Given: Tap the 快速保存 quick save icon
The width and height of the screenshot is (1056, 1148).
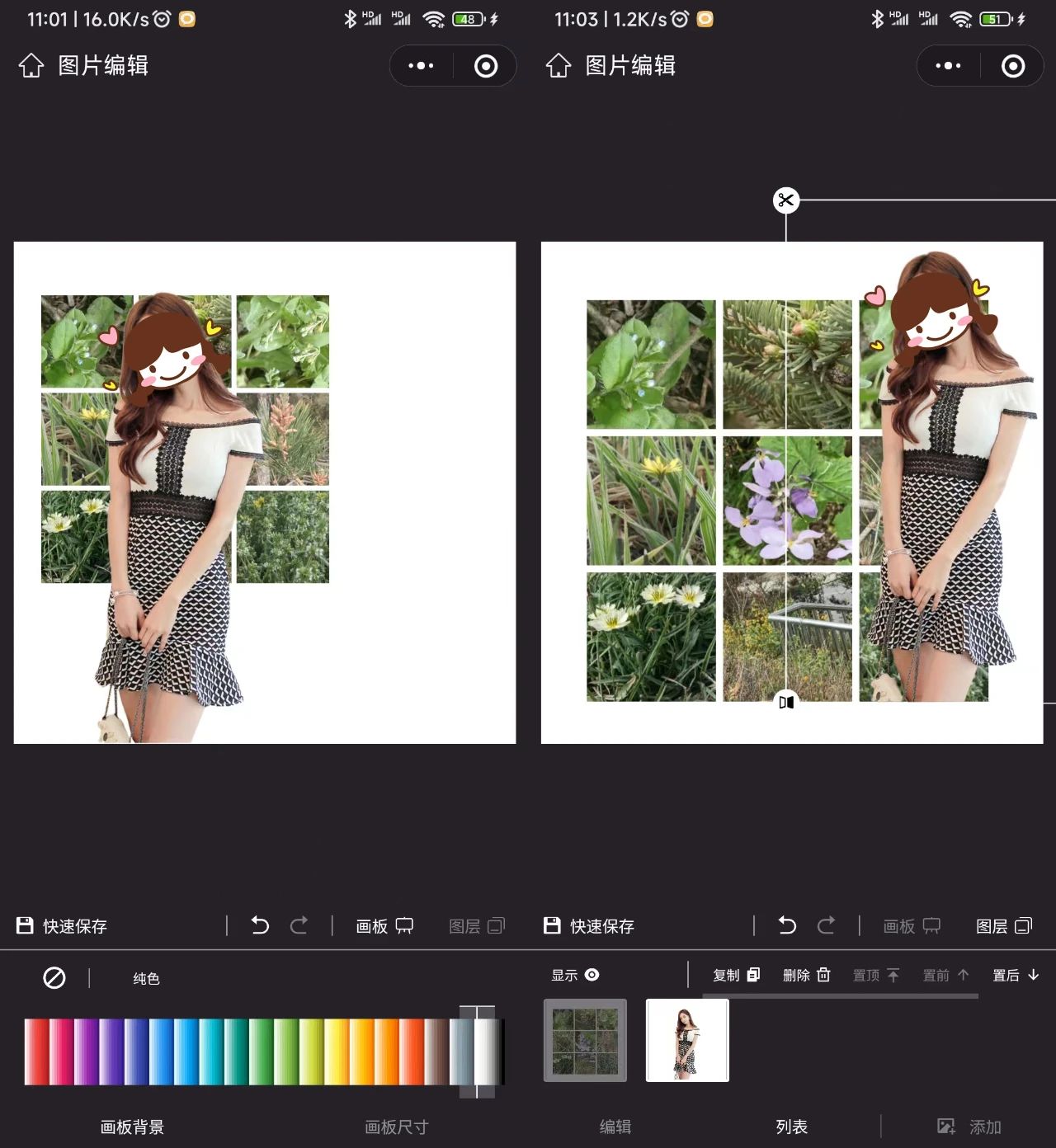Looking at the screenshot, I should coord(24,925).
